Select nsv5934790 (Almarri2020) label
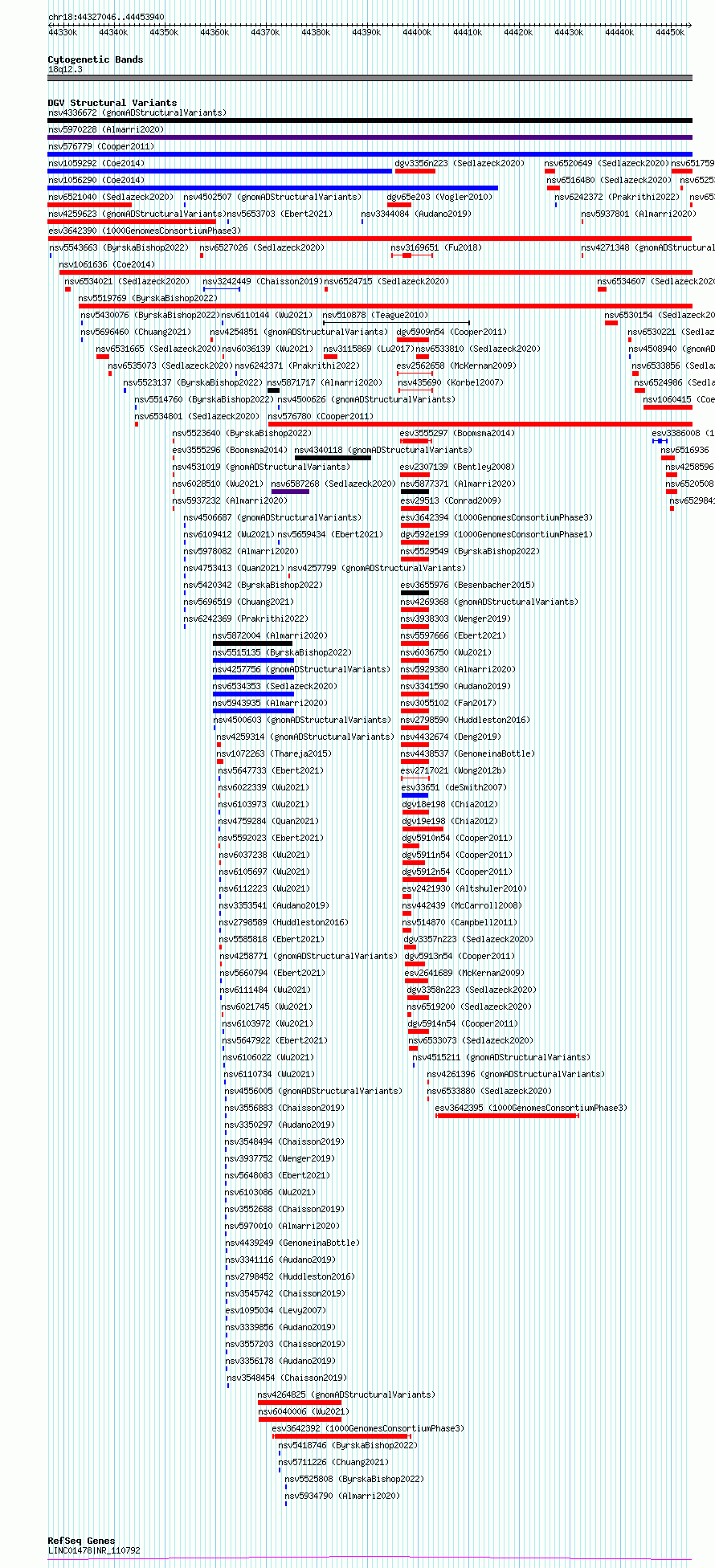This screenshot has width=715, height=1568. click(x=343, y=1496)
